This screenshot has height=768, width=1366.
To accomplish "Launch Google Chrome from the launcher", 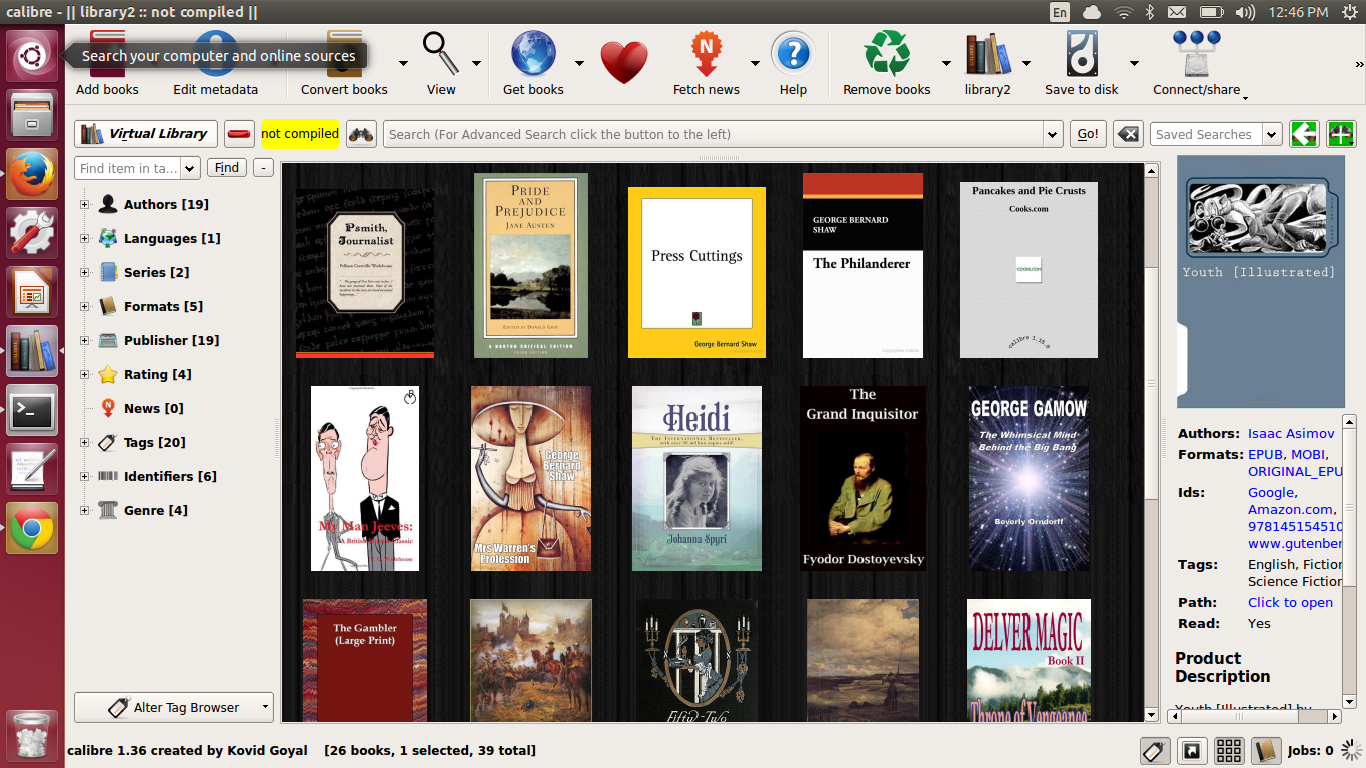I will coord(32,528).
